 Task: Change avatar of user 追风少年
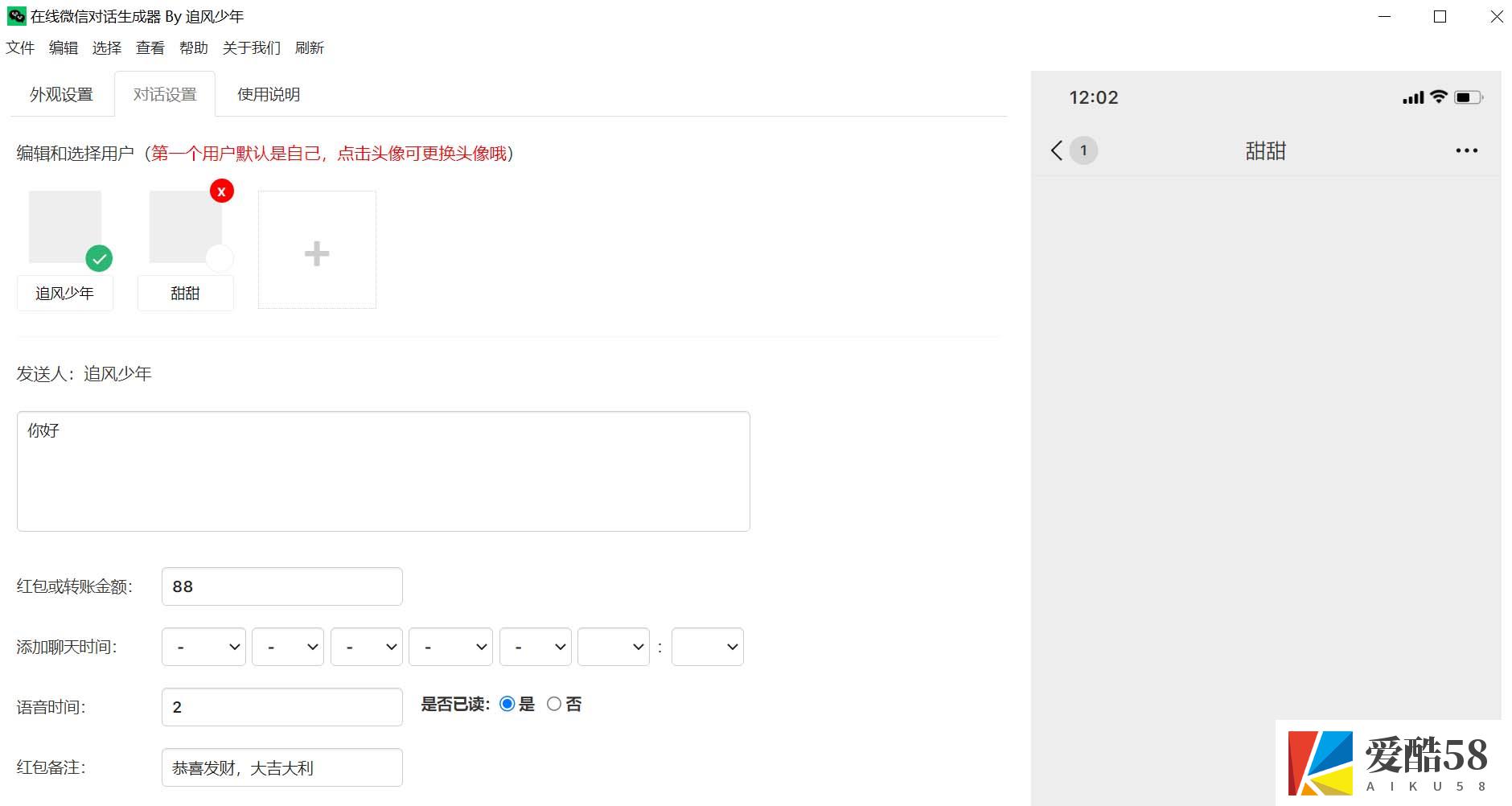click(65, 227)
